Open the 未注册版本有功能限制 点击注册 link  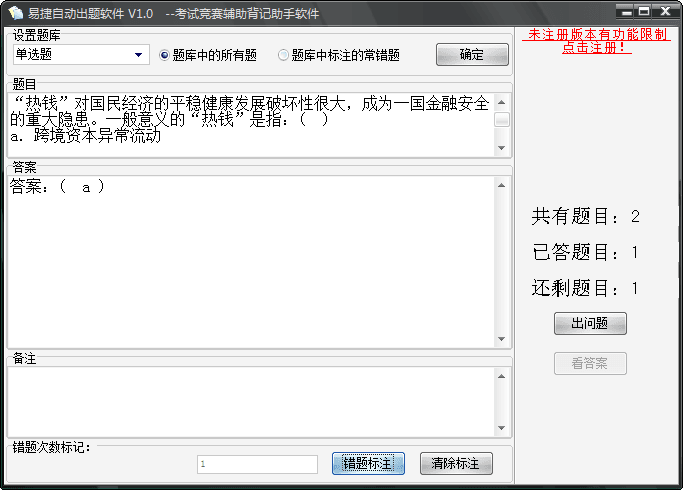click(x=597, y=41)
